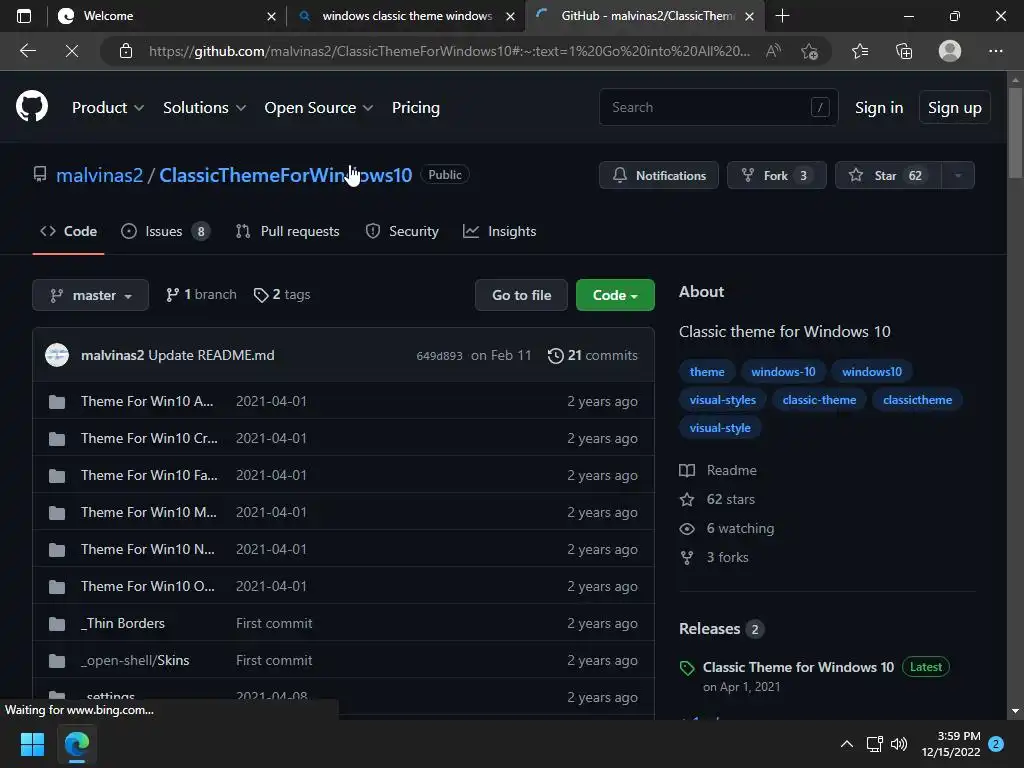Open Read aloud icon in address bar
Image resolution: width=1024 pixels, height=768 pixels.
tap(773, 50)
